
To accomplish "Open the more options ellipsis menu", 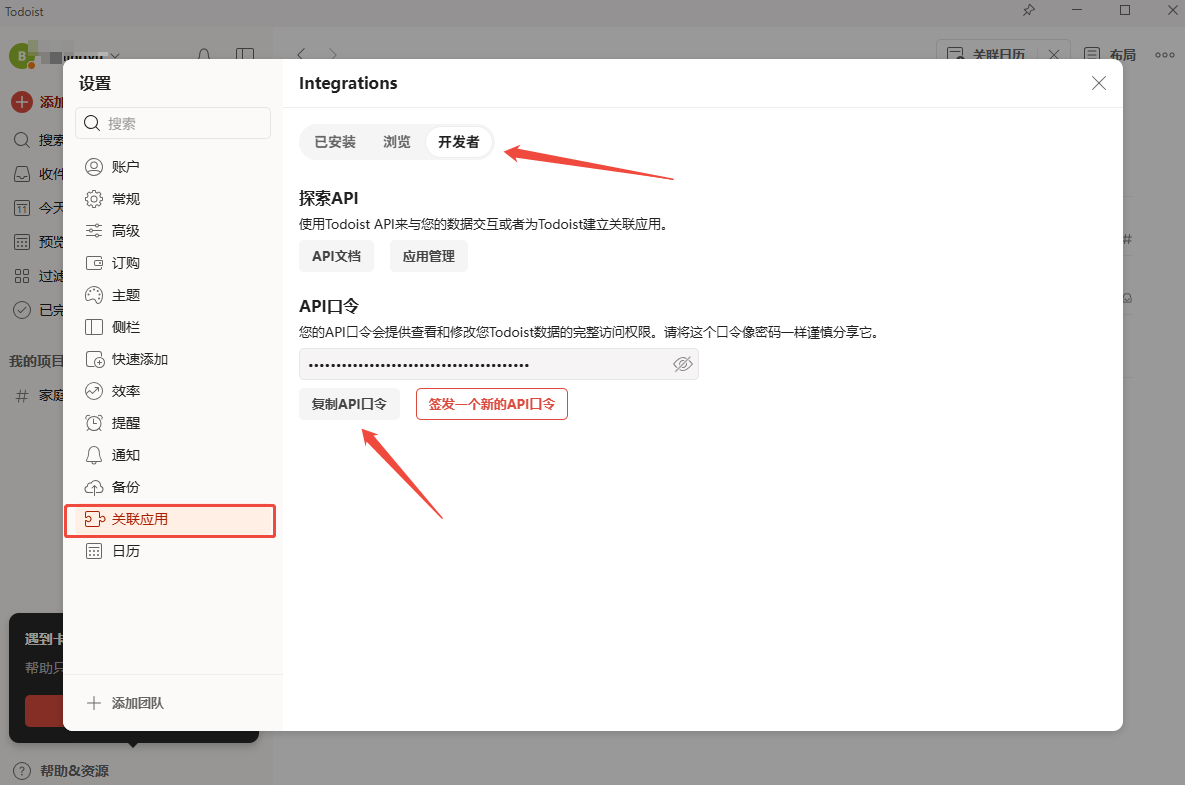I will 1164,56.
